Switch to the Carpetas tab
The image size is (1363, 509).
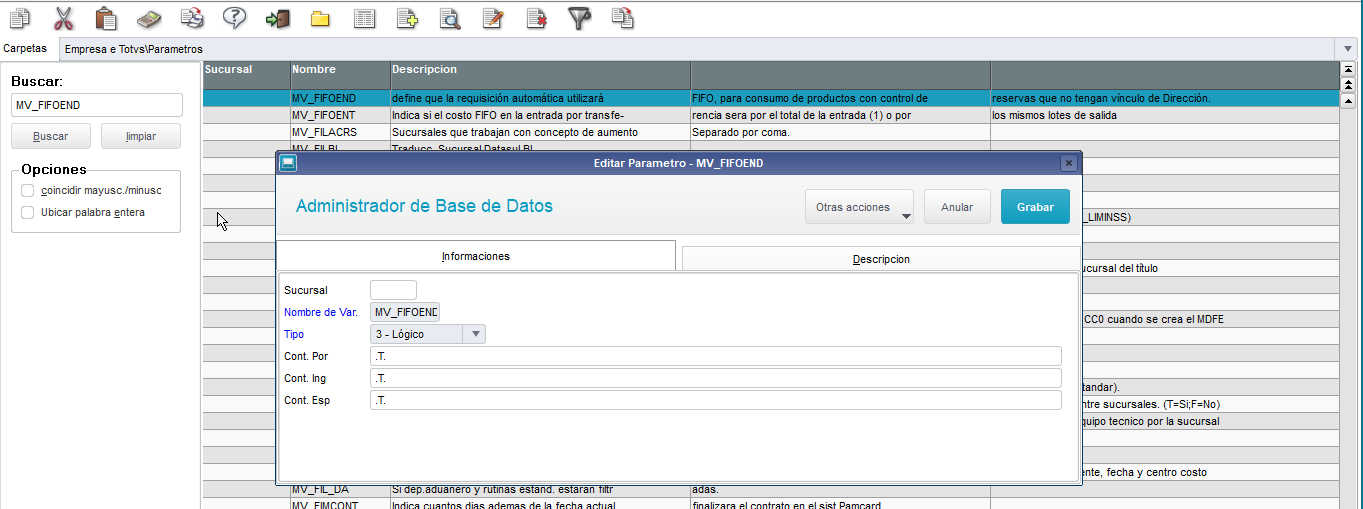click(x=25, y=48)
